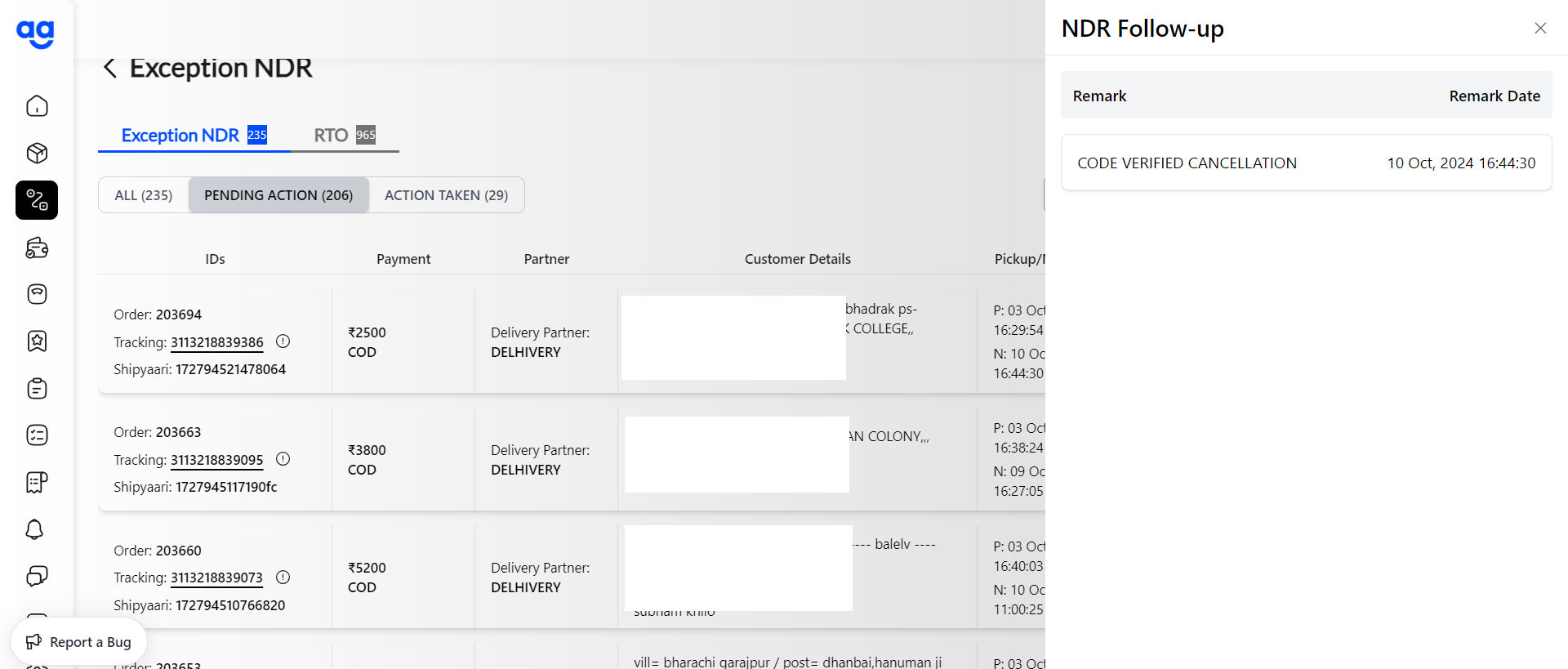Click the info icon beside tracking 3113218839095

tap(283, 459)
